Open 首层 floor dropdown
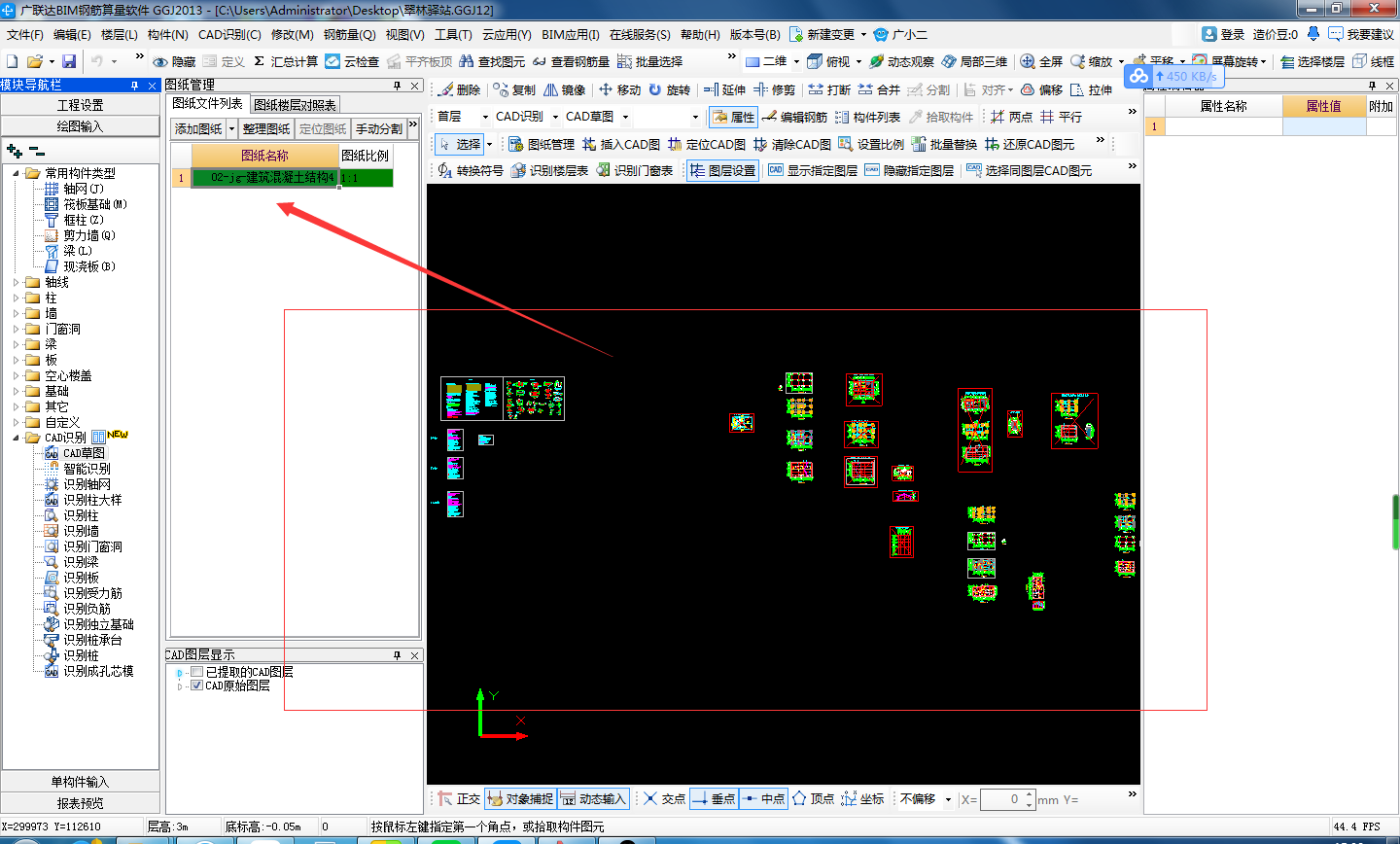Viewport: 1400px width, 844px height. coord(485,117)
